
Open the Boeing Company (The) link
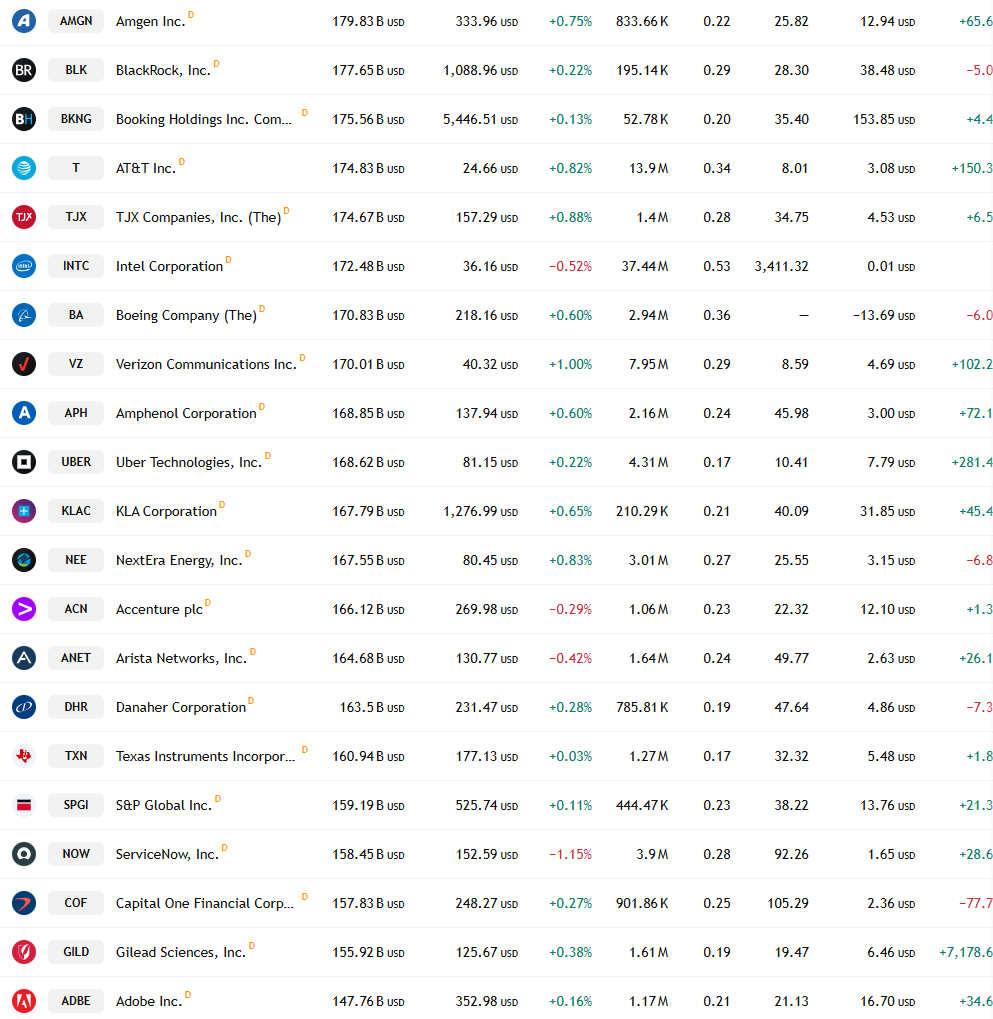tap(186, 315)
